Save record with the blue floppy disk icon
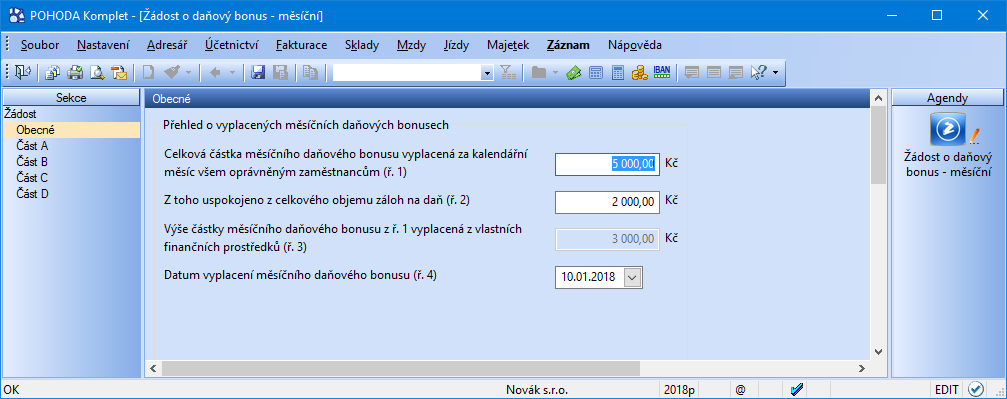This screenshot has height=399, width=1007. (258, 73)
